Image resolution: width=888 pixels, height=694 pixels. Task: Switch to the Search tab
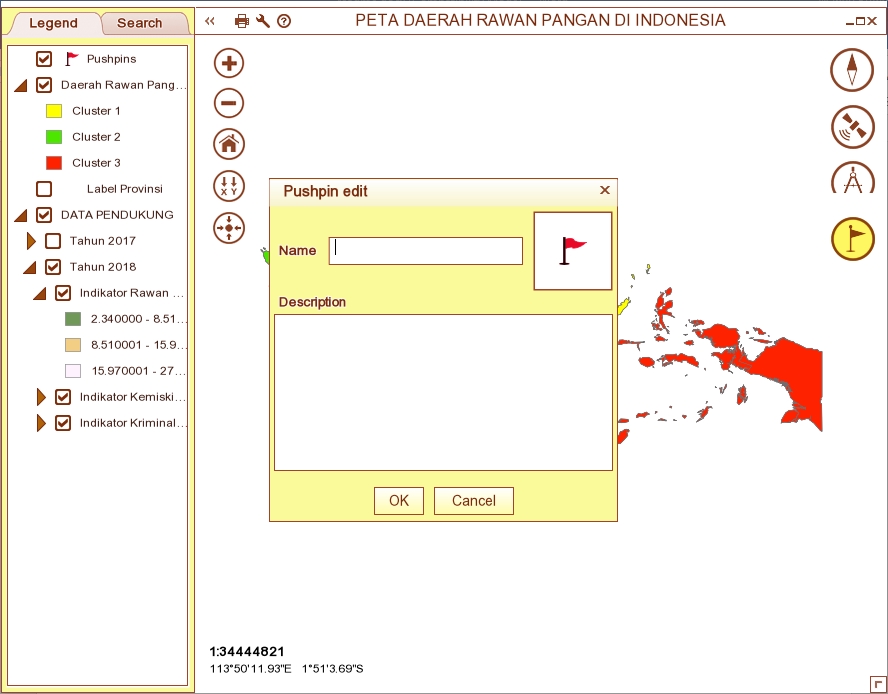139,23
